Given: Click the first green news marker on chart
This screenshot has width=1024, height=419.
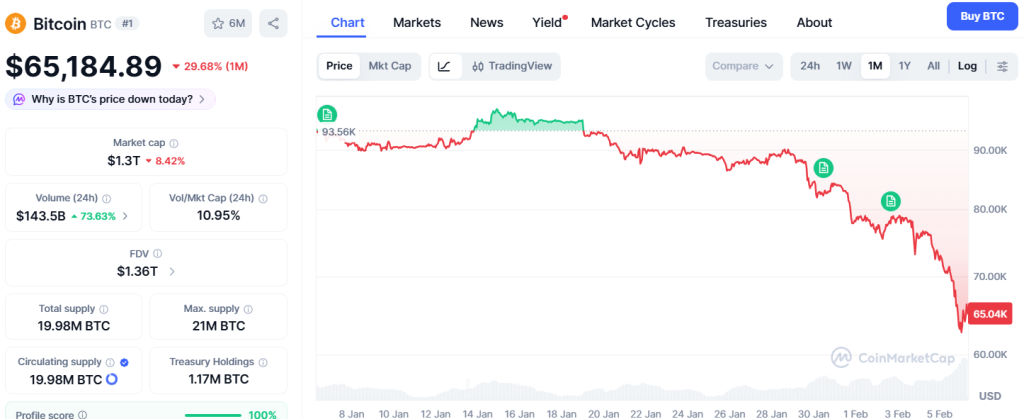Looking at the screenshot, I should 326,114.
